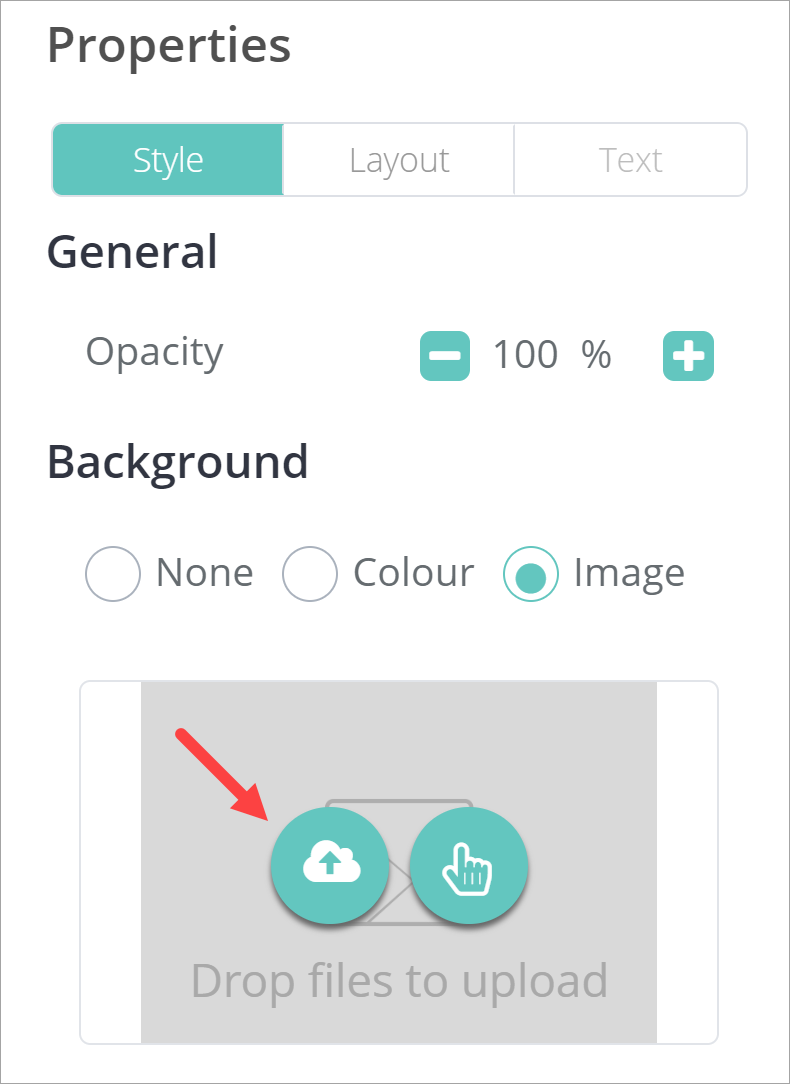Select the None background radio button

[112, 574]
